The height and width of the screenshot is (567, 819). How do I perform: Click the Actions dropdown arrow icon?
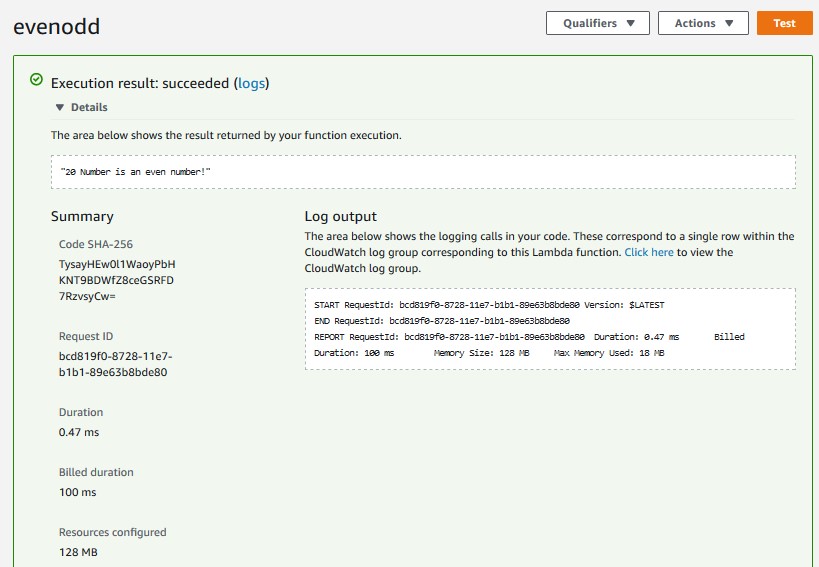coord(729,23)
